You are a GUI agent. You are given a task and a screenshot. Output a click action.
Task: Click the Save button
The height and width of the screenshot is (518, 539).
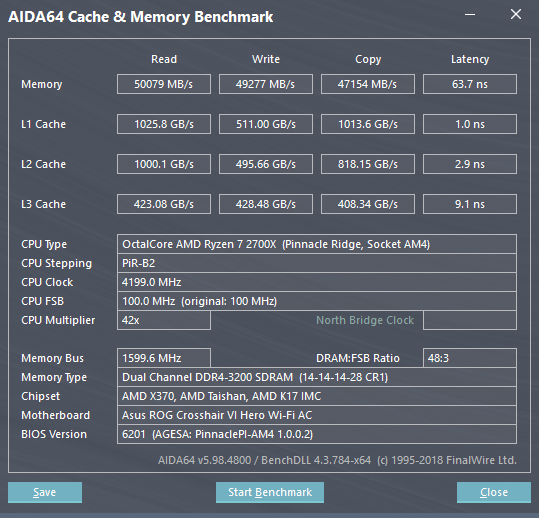click(45, 492)
